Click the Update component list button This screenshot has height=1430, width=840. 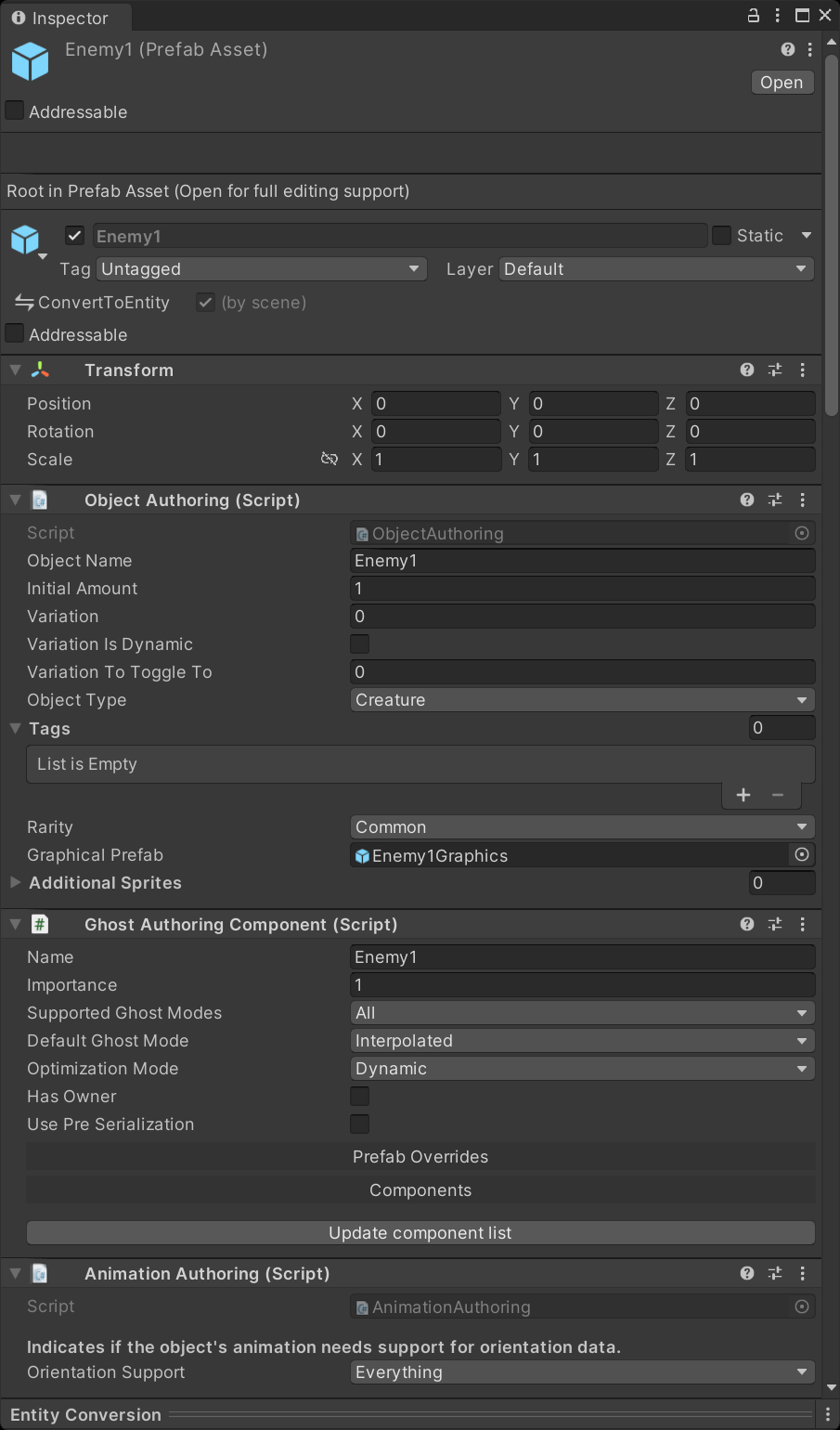(x=420, y=1232)
